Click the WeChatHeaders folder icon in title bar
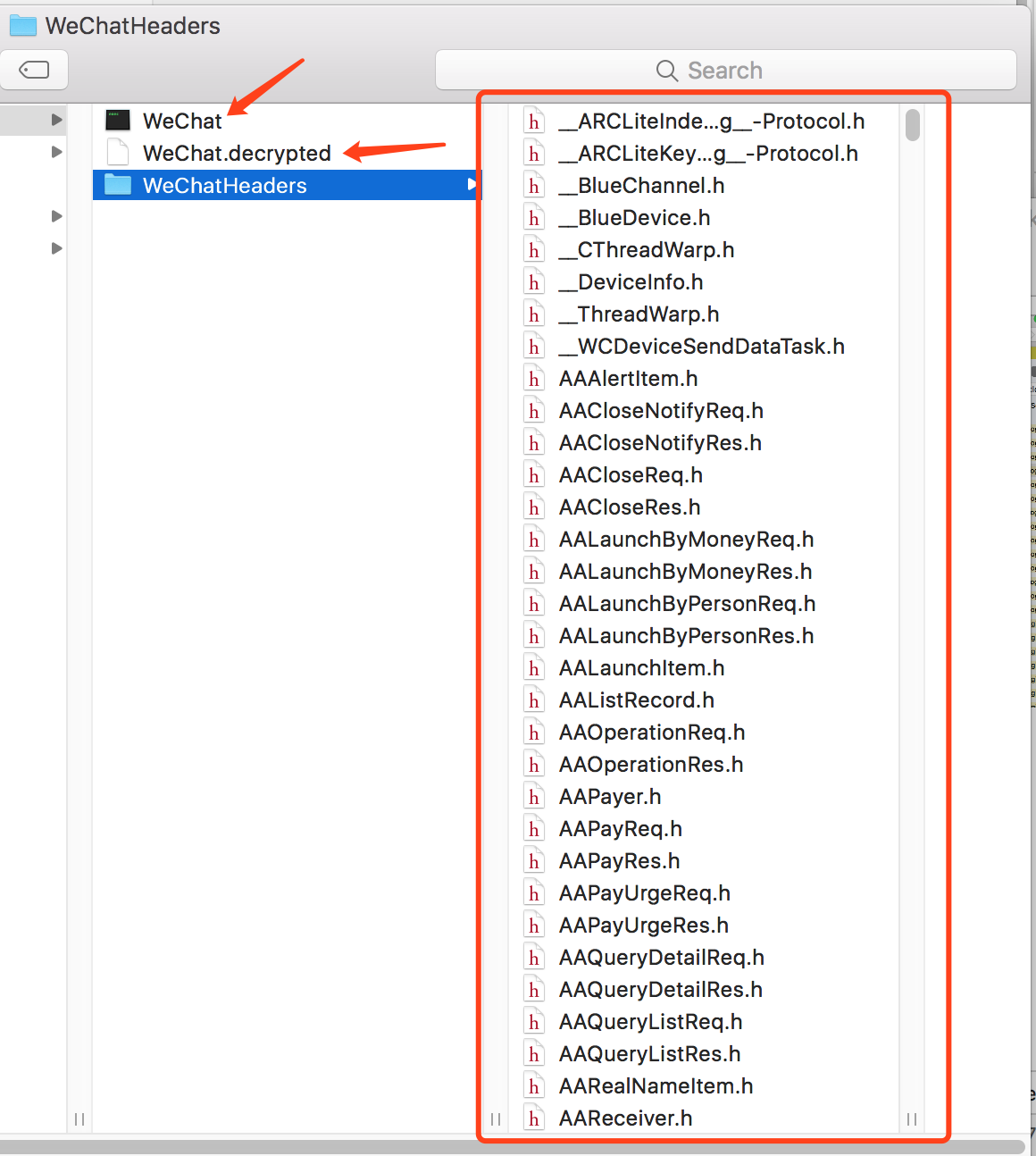 [23, 26]
